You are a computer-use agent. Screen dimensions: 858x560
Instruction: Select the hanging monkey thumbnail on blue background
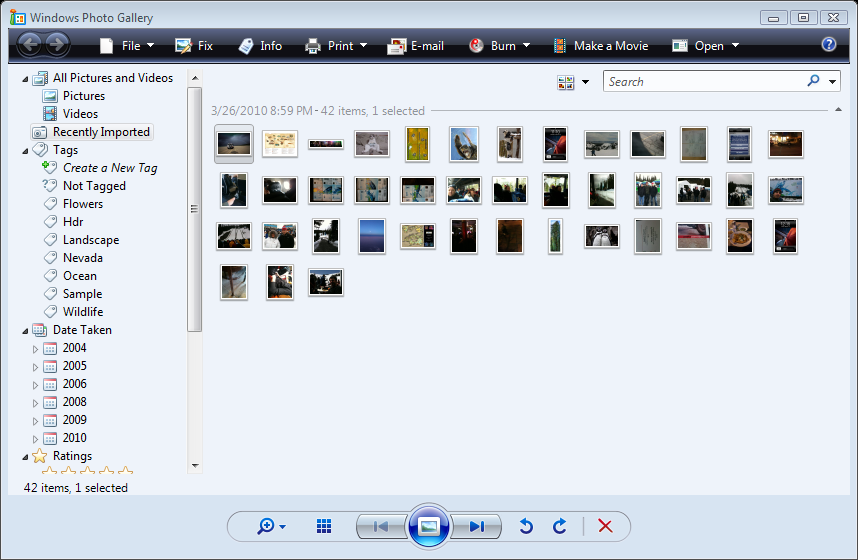pos(464,144)
